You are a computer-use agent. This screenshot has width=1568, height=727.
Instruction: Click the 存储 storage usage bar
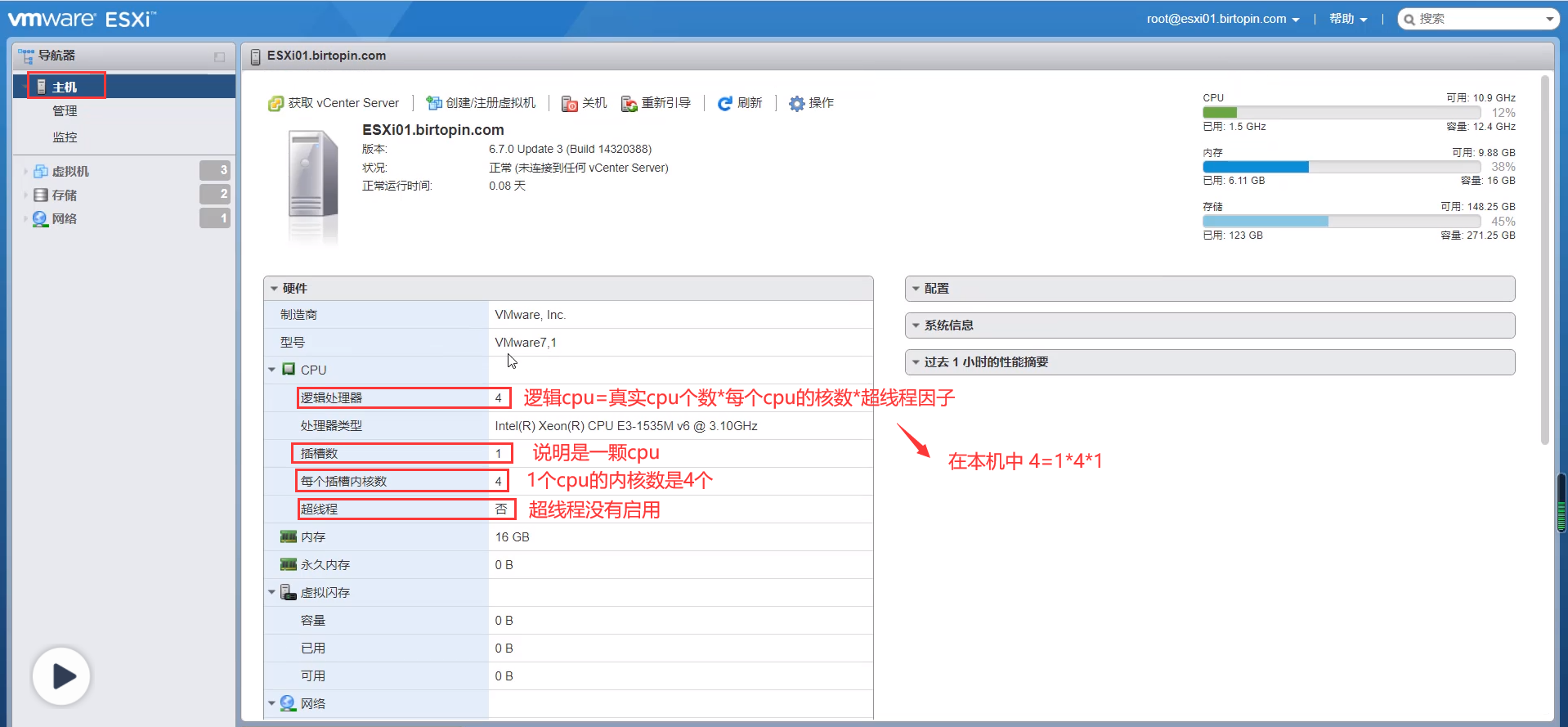pos(1342,222)
